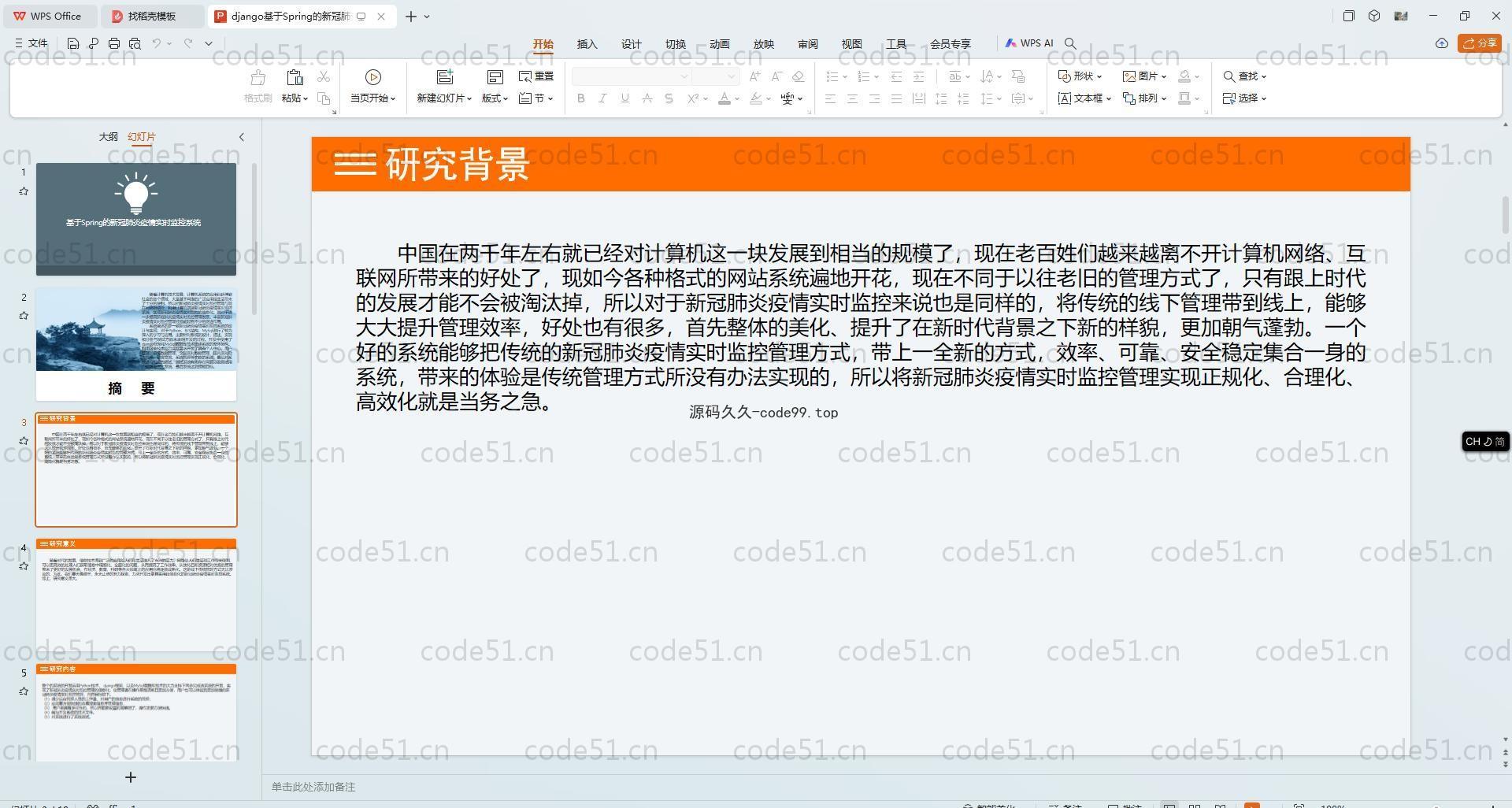Viewport: 1512px width, 808px height.
Task: Click the undo arrow icon
Action: click(157, 43)
